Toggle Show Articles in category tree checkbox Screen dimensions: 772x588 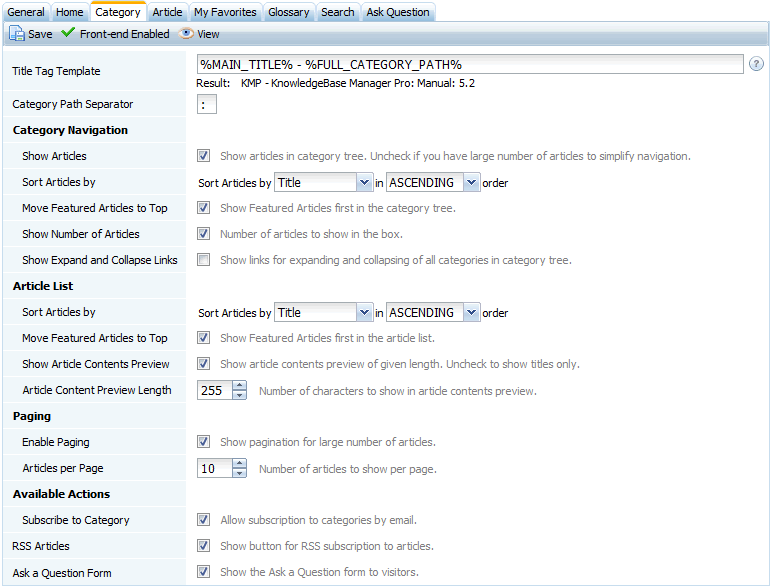click(x=204, y=156)
